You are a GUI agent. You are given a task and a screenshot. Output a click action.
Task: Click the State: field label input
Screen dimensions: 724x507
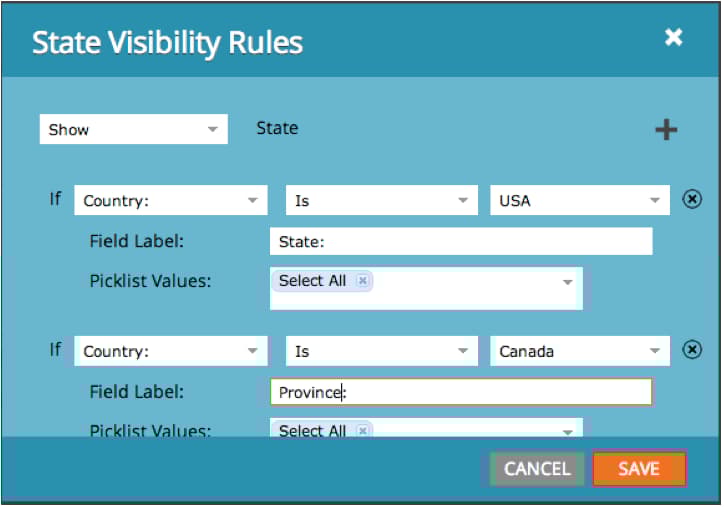coord(460,241)
